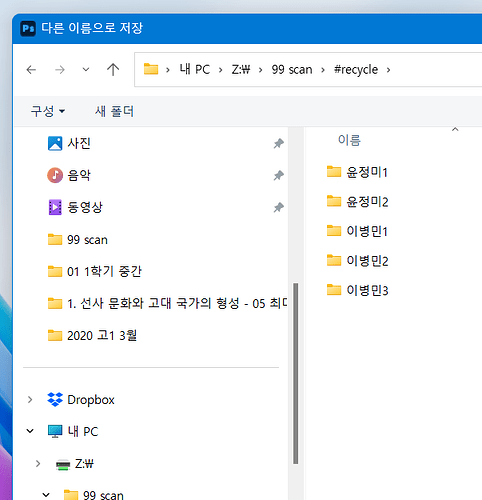The height and width of the screenshot is (500, 482).
Task: Click the 새 폴더 new folder button
Action: 114,111
